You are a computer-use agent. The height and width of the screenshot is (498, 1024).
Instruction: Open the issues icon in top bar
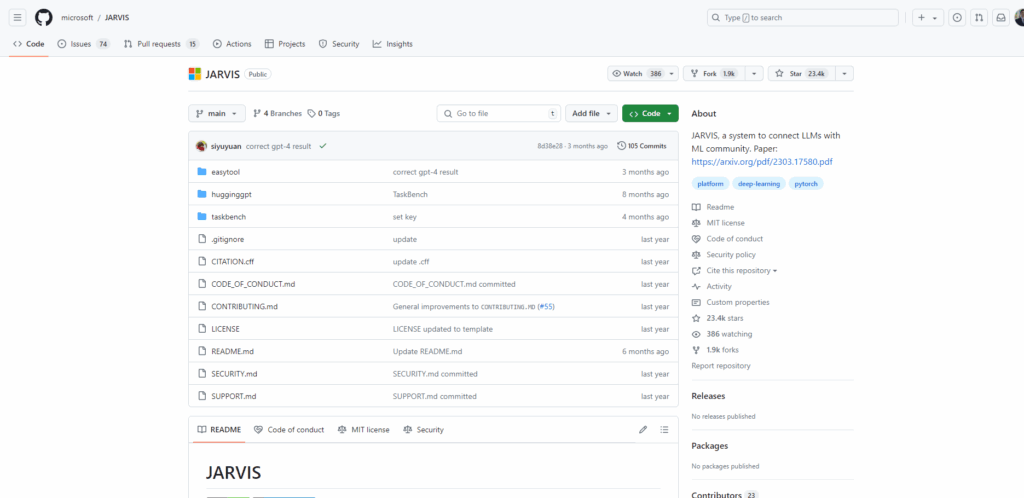[957, 18]
